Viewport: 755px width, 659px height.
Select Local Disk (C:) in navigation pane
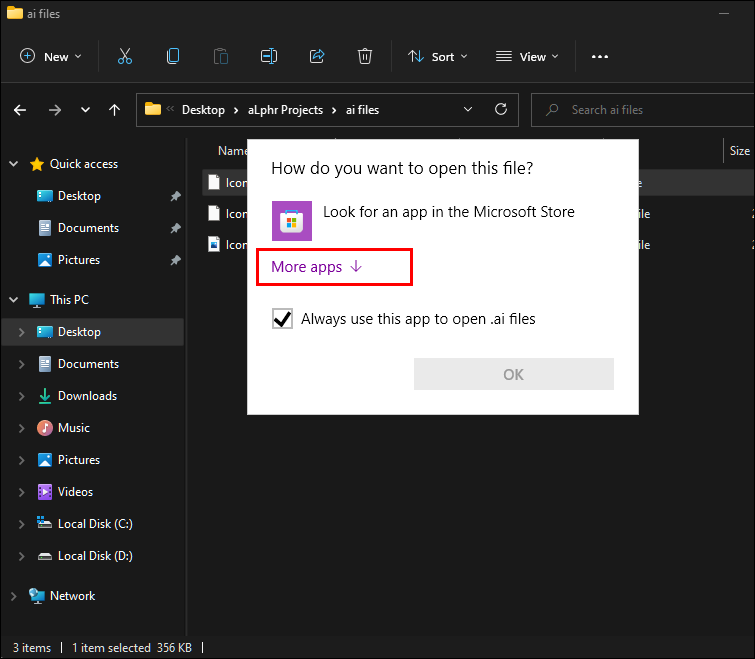click(94, 524)
